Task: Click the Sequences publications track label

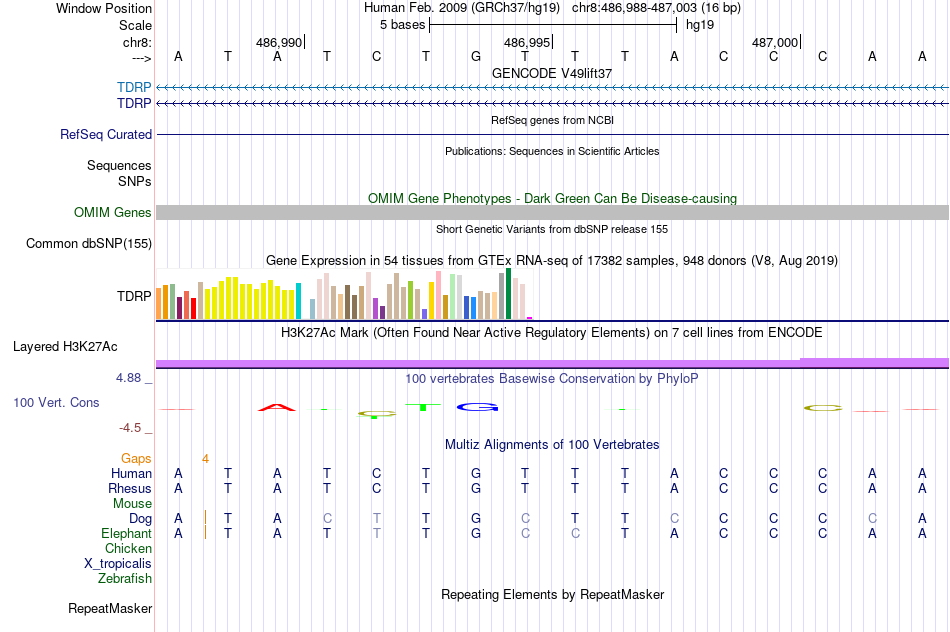Action: pos(119,165)
